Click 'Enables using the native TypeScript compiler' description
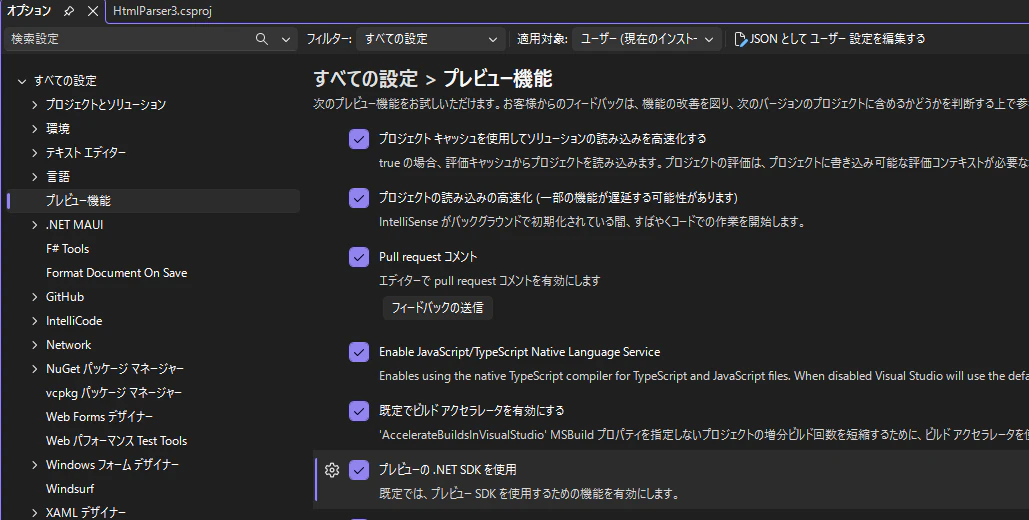The height and width of the screenshot is (520, 1029). pyautogui.click(x=704, y=376)
